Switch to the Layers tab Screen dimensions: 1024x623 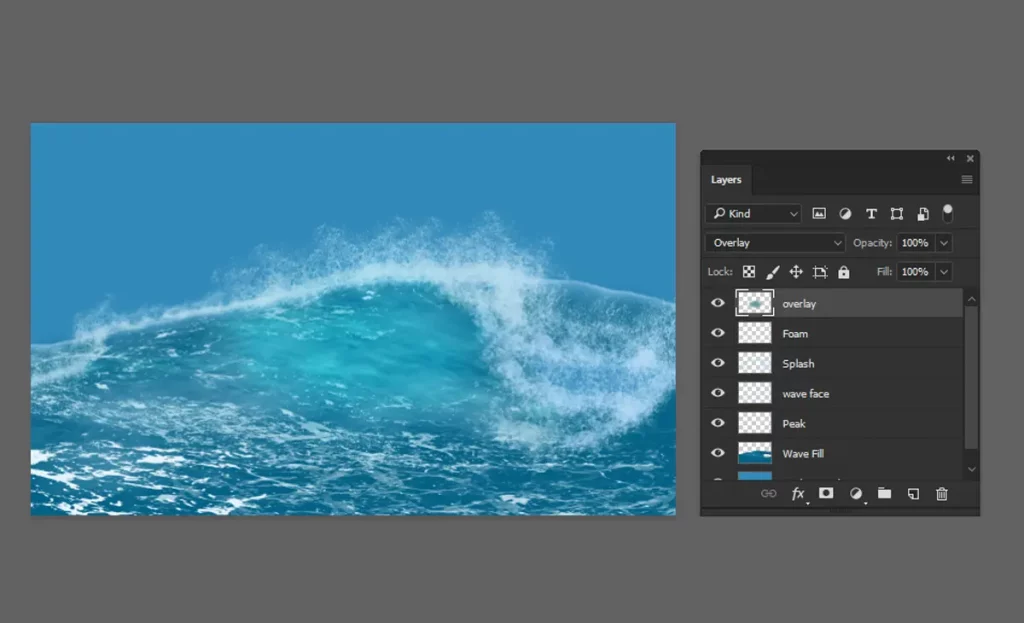pyautogui.click(x=727, y=180)
